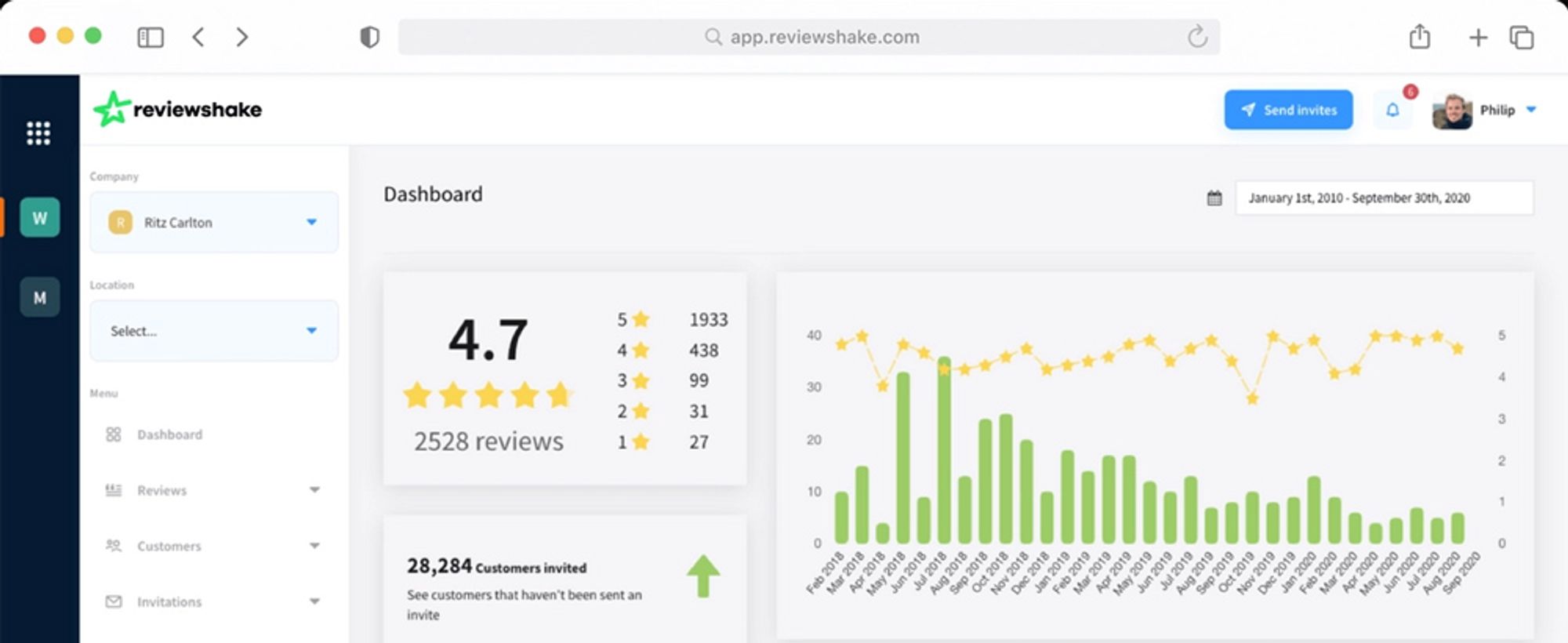This screenshot has height=643, width=1568.
Task: Click the star icon in the 5-star row
Action: 641,319
